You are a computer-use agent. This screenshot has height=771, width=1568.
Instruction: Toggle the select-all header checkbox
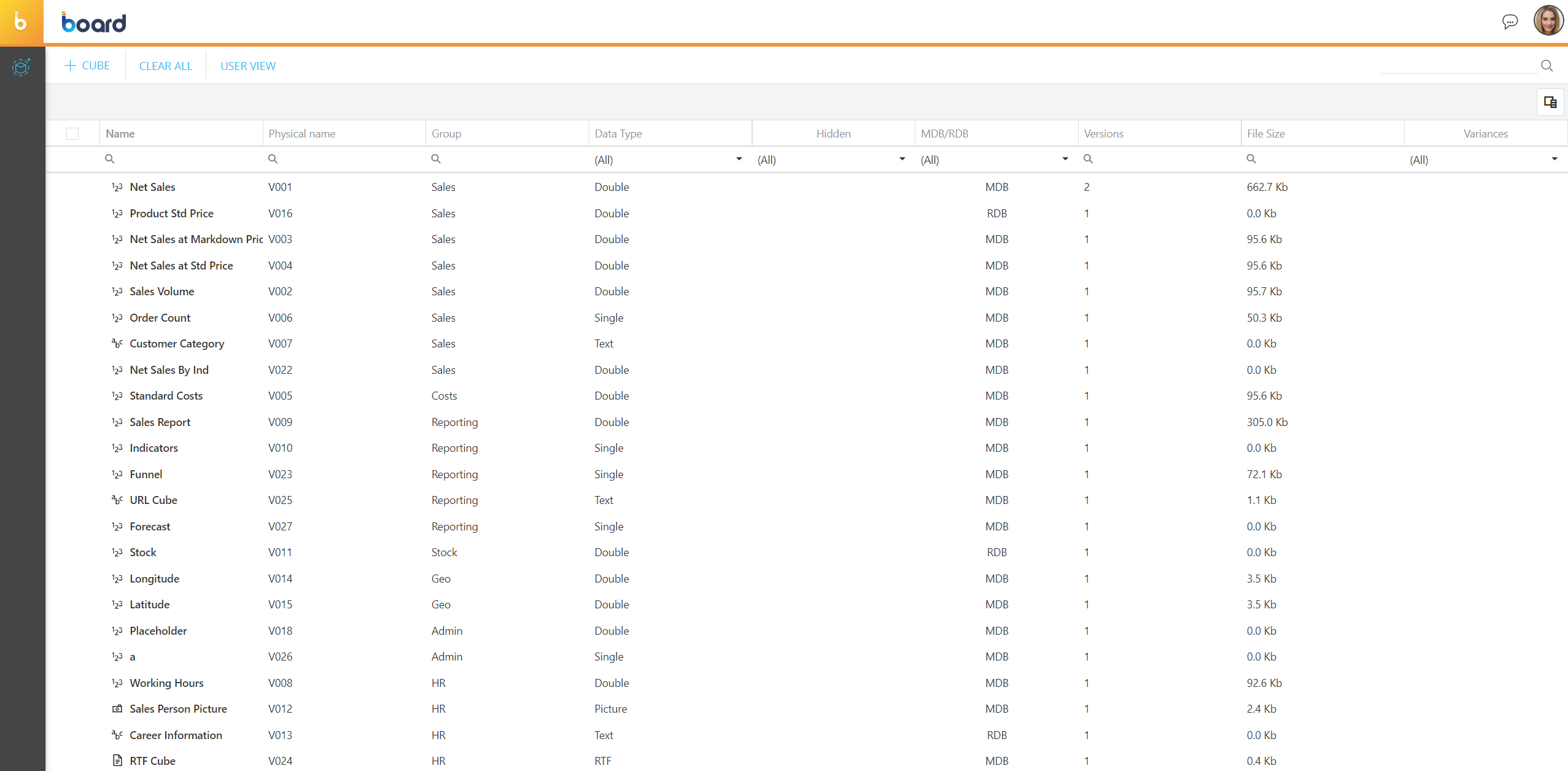point(72,134)
